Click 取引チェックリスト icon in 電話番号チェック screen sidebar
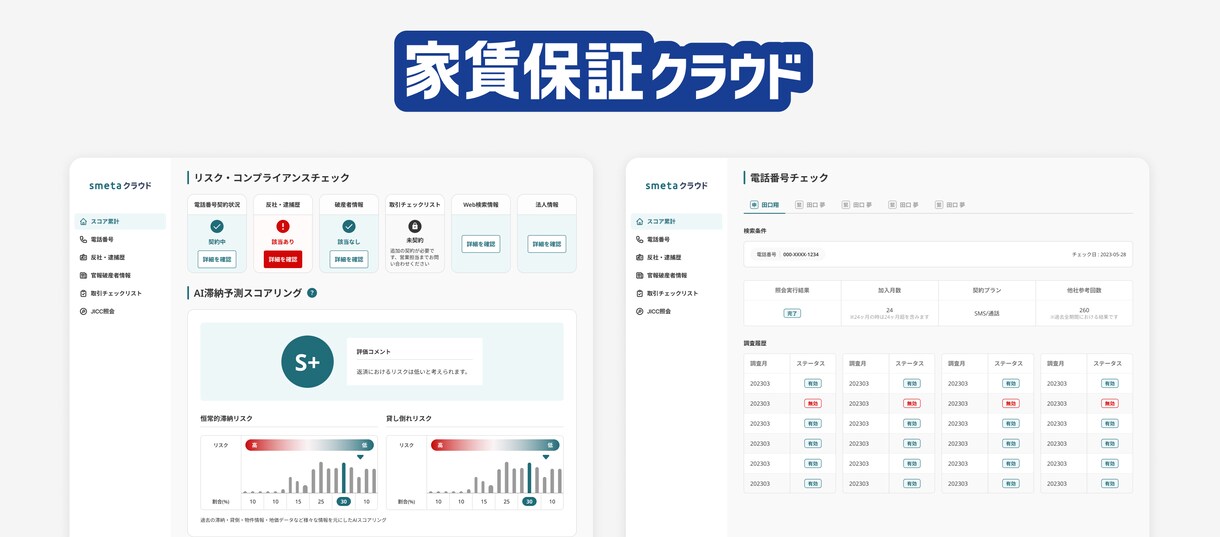1220x537 pixels. (640, 294)
